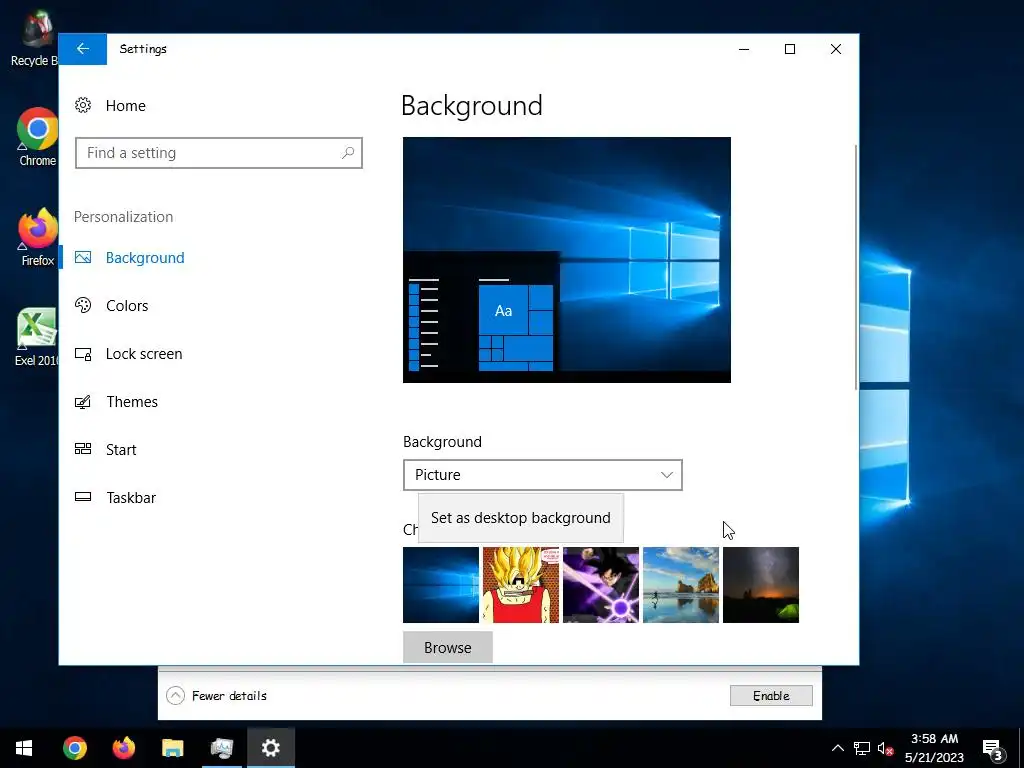Go back using the Settings back arrow
The image size is (1024, 768).
pos(82,49)
